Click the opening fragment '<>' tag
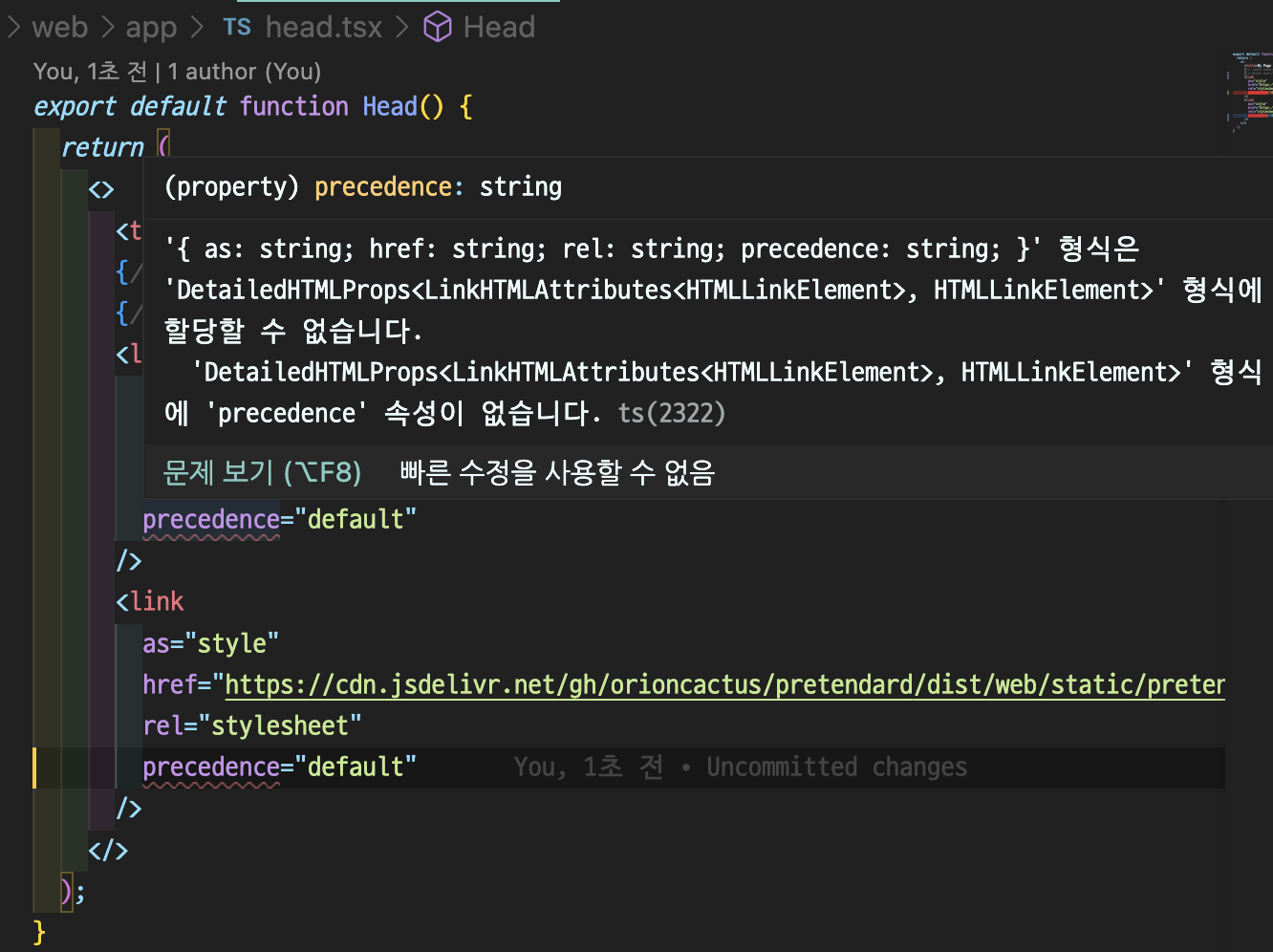 click(101, 188)
